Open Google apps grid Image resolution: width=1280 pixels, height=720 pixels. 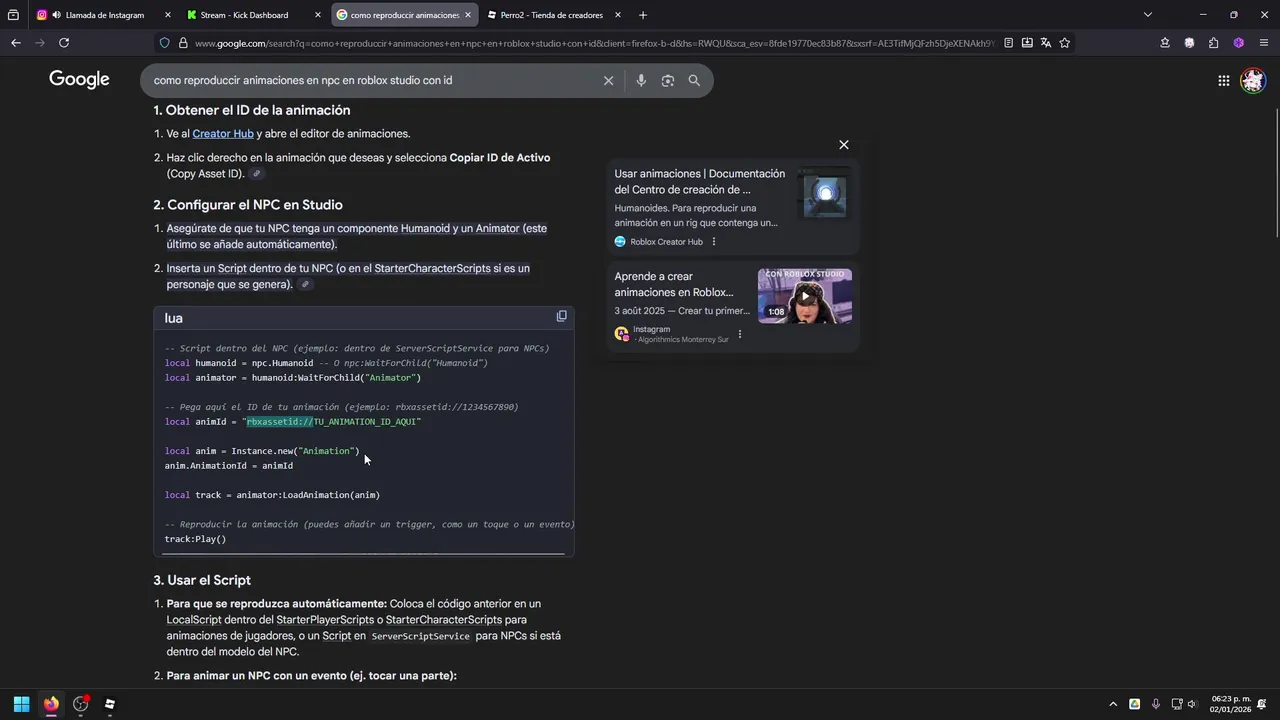tap(1223, 80)
